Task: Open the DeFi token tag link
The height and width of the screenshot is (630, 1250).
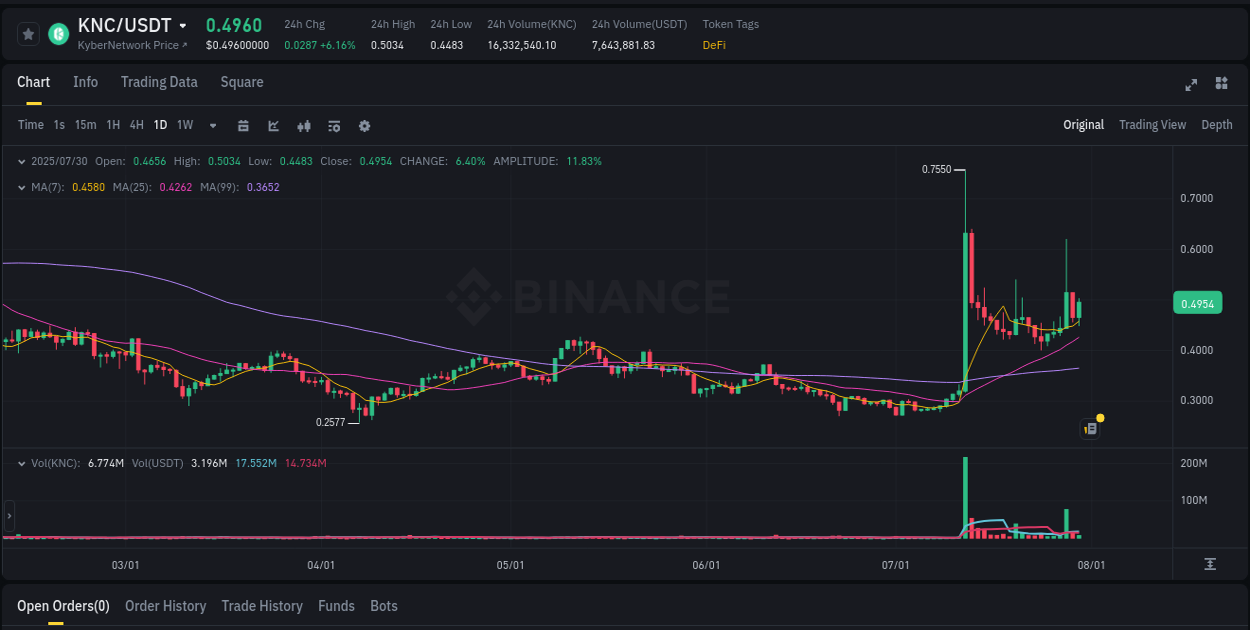Action: click(x=714, y=45)
